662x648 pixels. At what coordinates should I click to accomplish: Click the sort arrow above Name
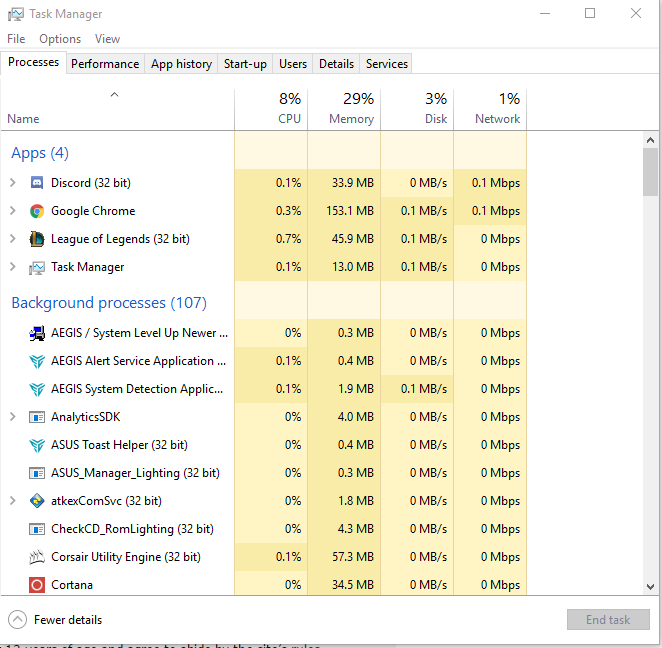pos(114,95)
